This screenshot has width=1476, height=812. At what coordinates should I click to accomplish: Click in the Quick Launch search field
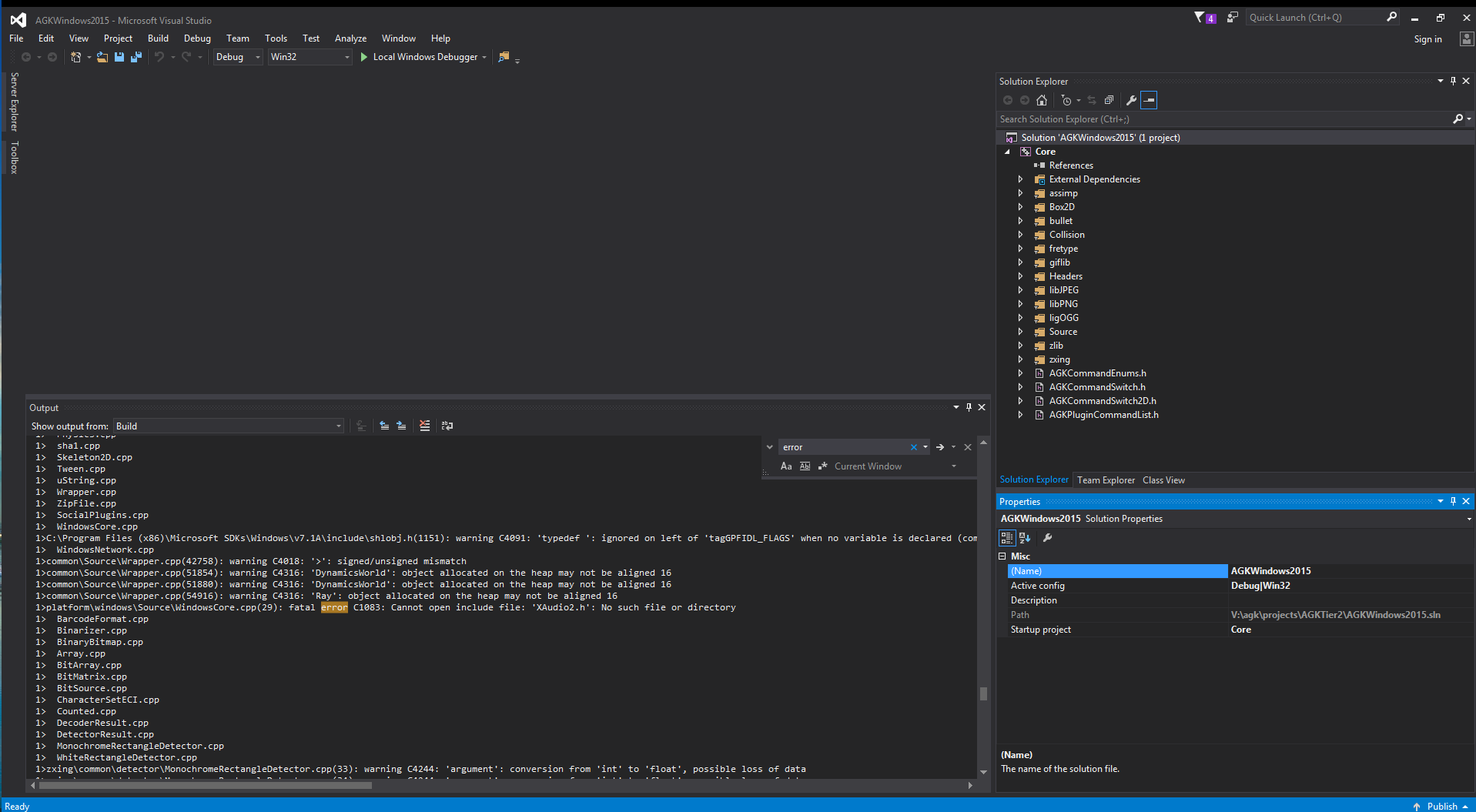coord(1315,17)
